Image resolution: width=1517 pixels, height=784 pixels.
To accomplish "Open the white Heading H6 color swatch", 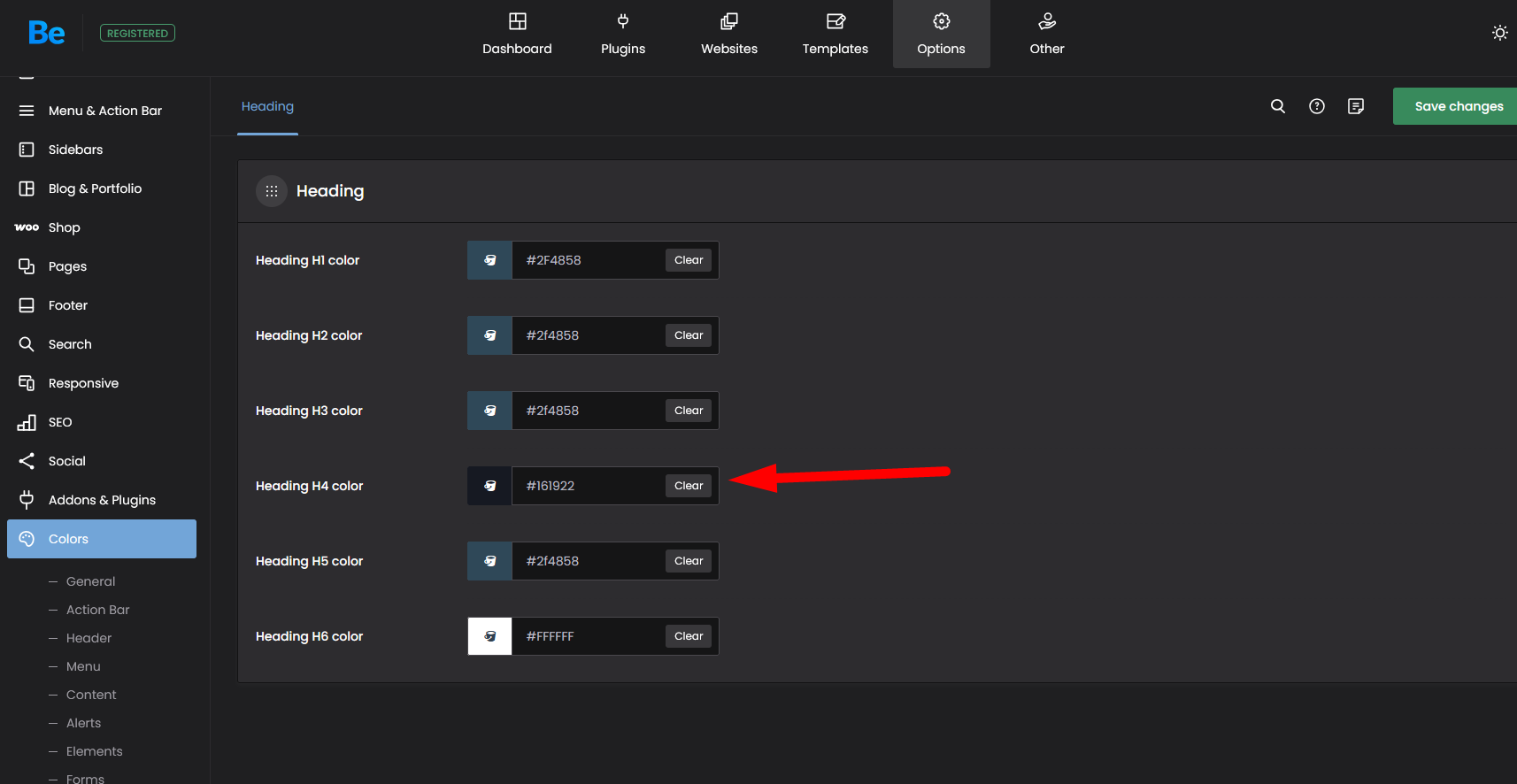I will coord(489,636).
